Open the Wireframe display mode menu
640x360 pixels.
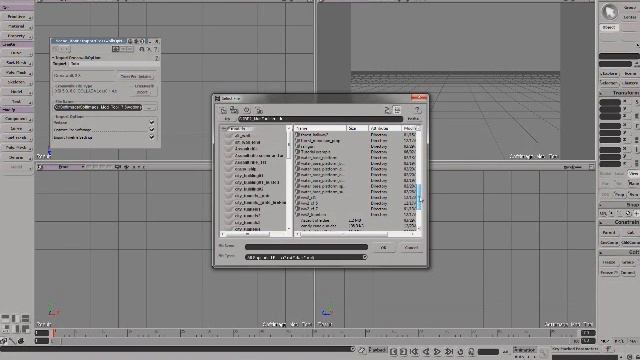(x=572, y=167)
